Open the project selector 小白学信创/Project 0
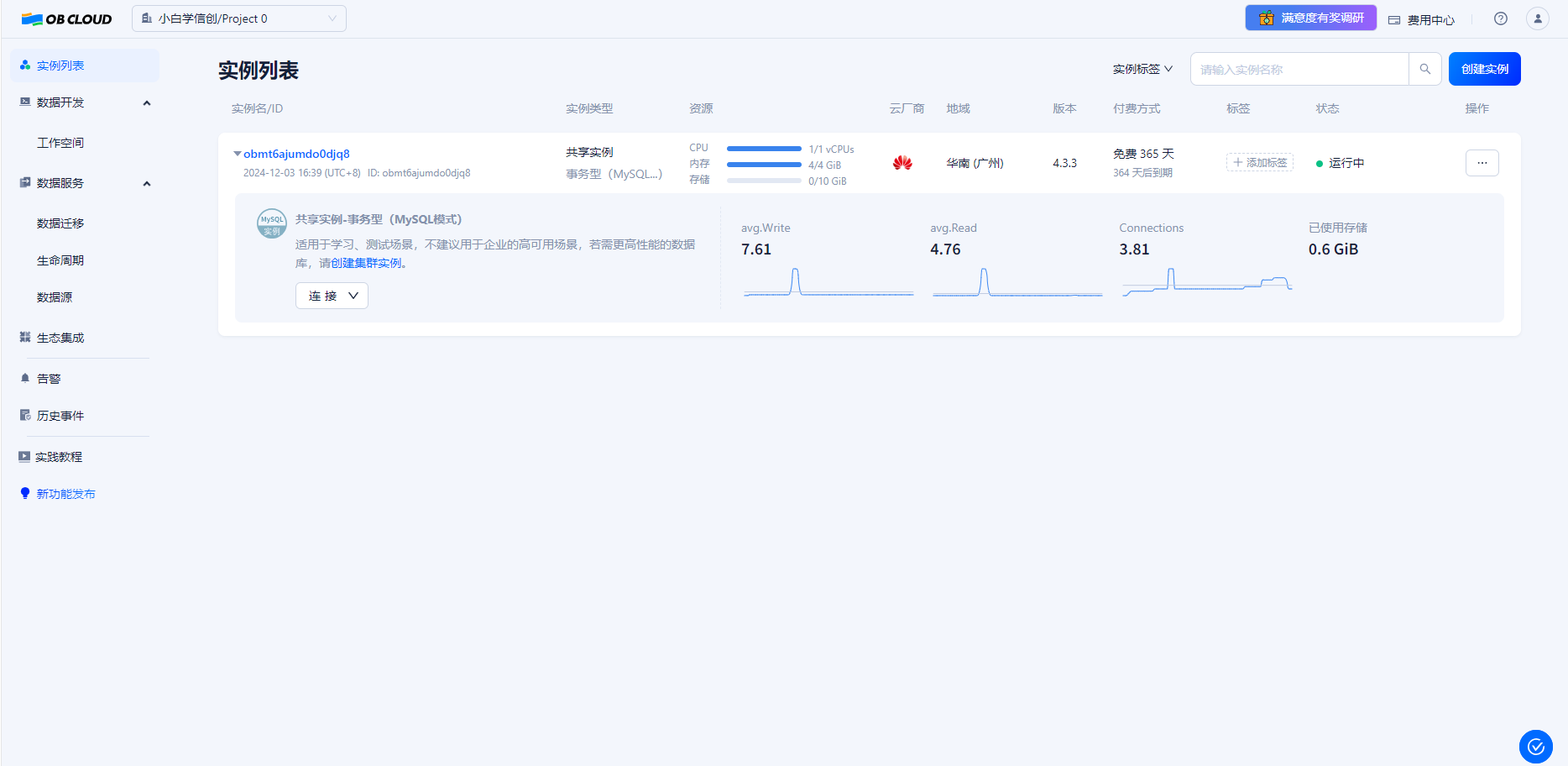Image resolution: width=1568 pixels, height=766 pixels. click(239, 18)
